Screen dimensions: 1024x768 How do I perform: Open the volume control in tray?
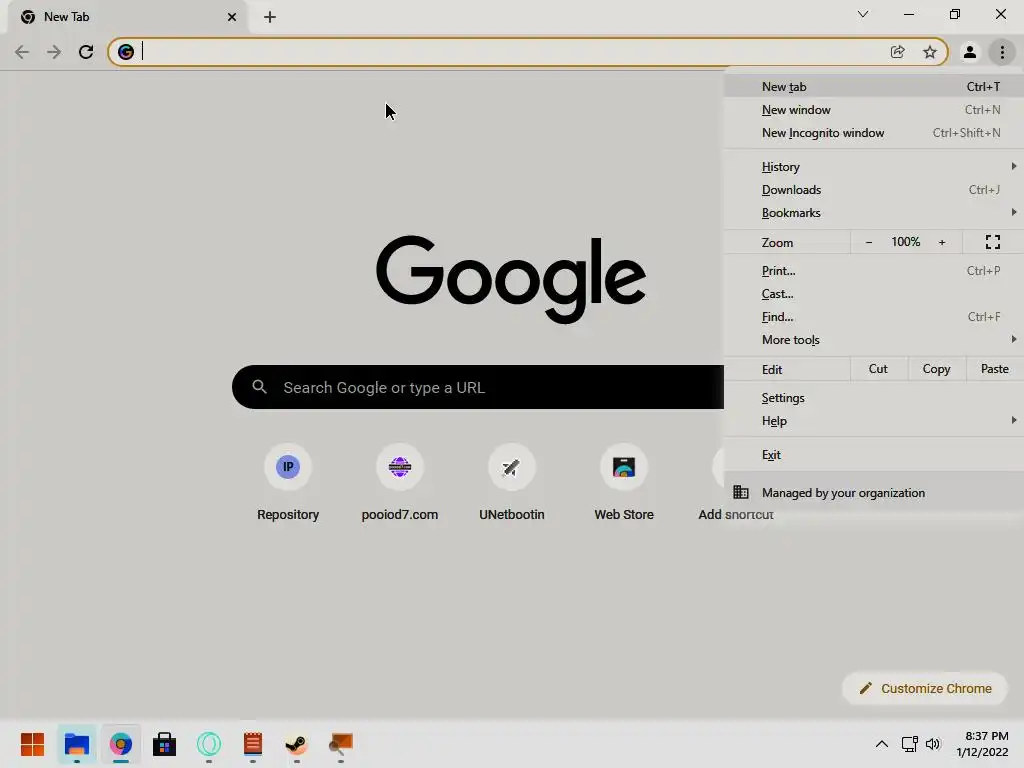click(933, 744)
